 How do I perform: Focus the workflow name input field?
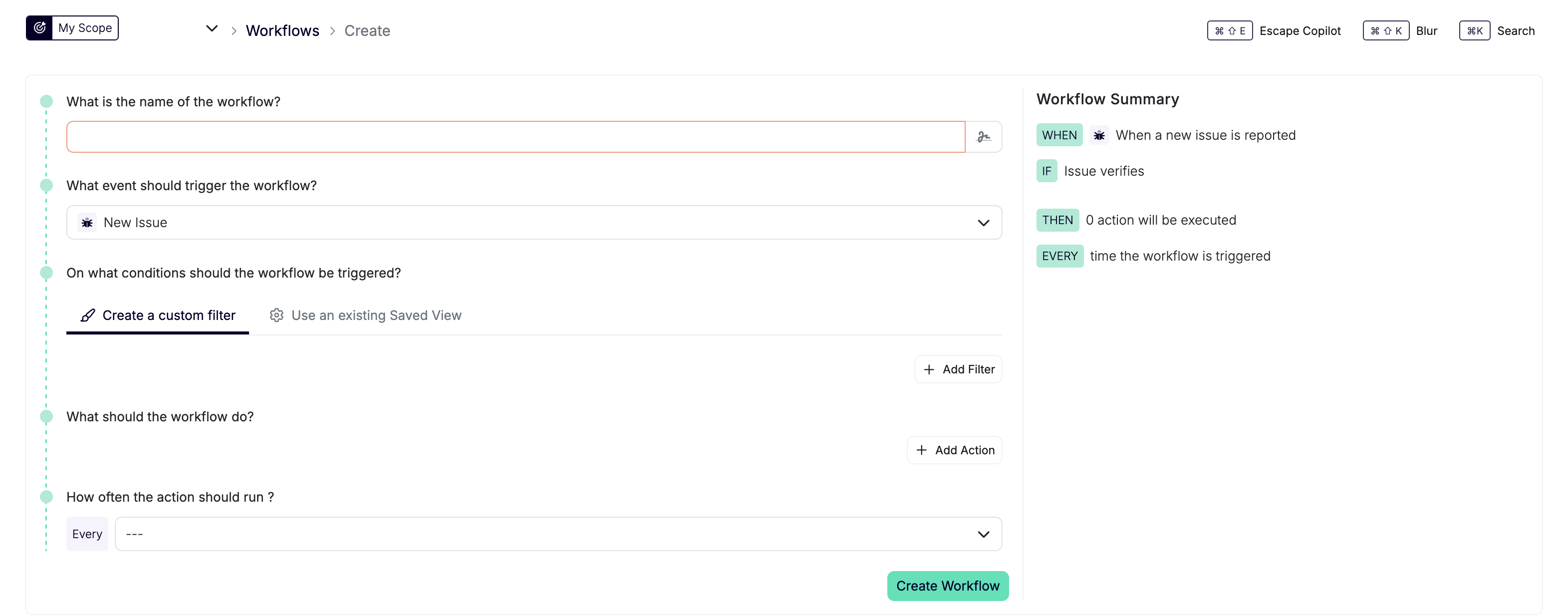515,137
